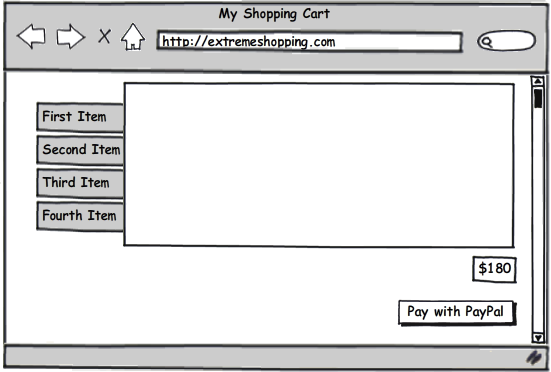Focus the extremeshopping.com address bar
This screenshot has height=372, width=551.
(x=309, y=42)
